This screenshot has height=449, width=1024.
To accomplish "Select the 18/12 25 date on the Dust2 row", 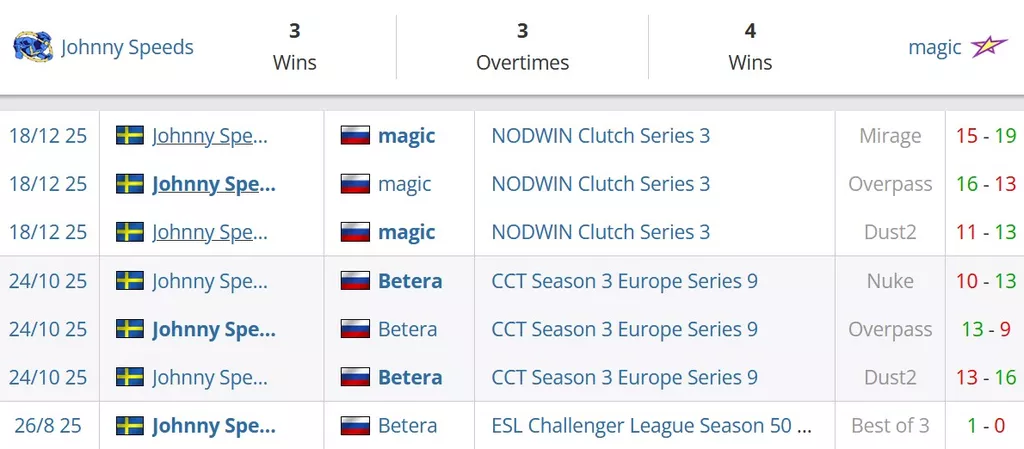I will [x=48, y=232].
